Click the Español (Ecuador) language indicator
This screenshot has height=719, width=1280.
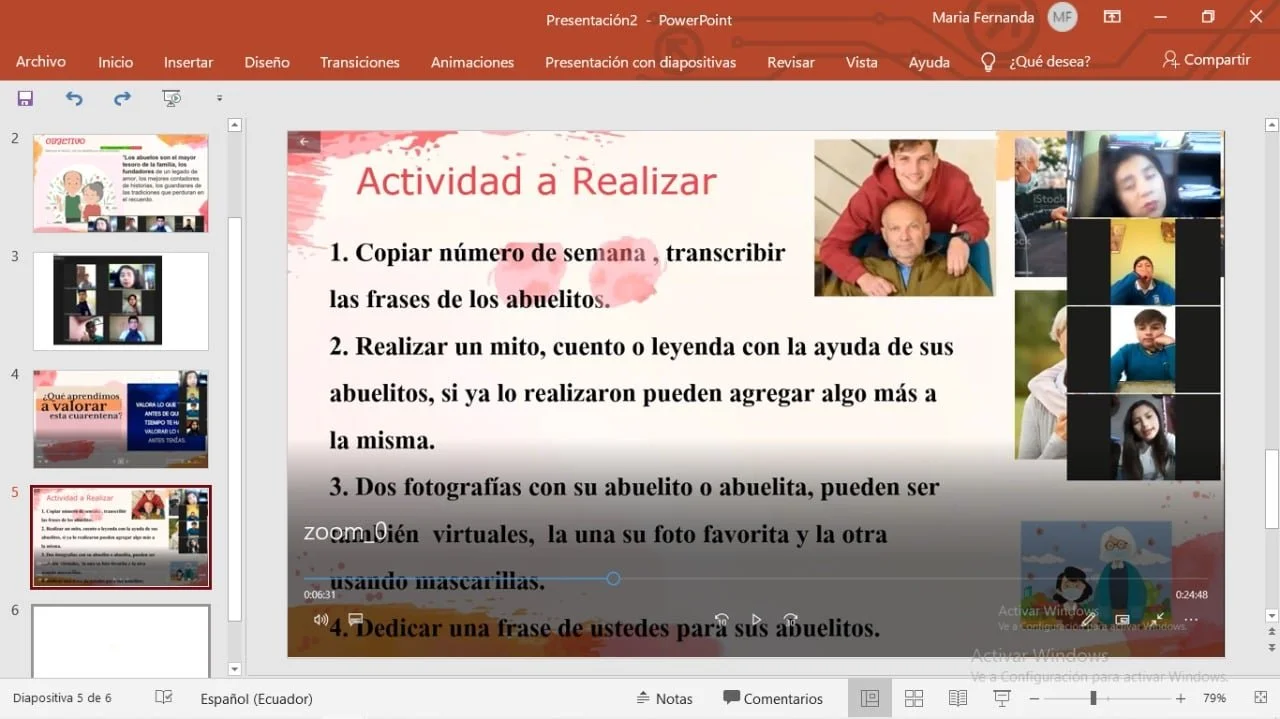(256, 698)
